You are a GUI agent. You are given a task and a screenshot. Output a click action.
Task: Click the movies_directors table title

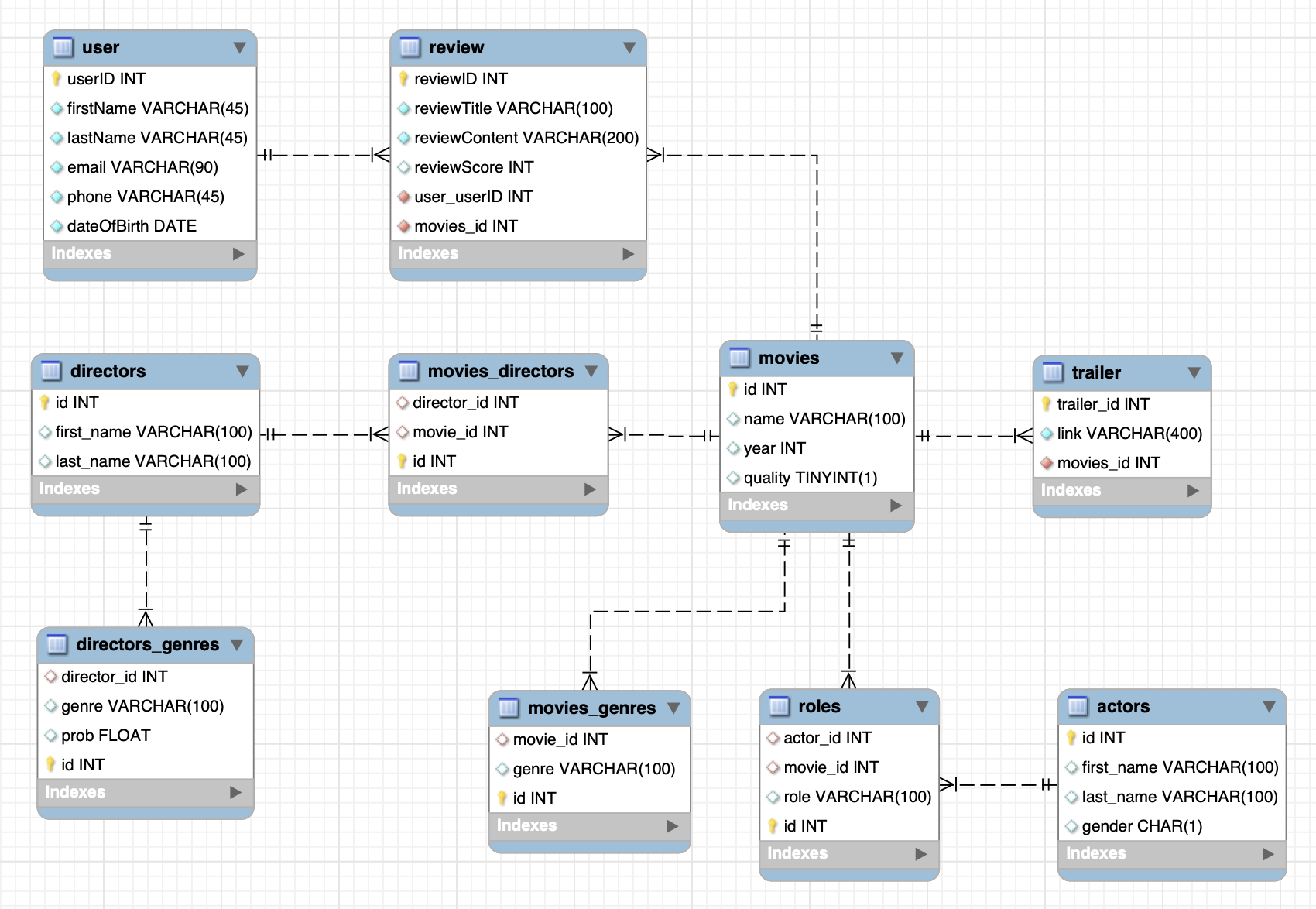500,371
